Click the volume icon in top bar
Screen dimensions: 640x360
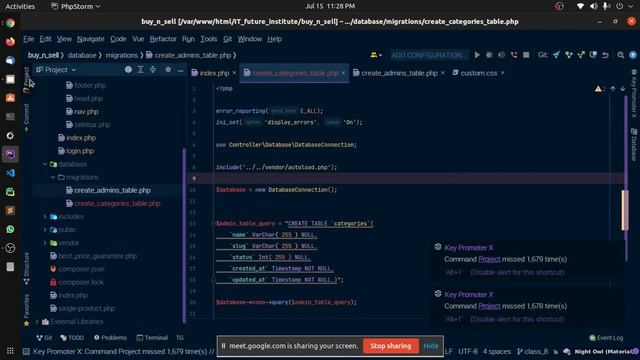point(593,6)
